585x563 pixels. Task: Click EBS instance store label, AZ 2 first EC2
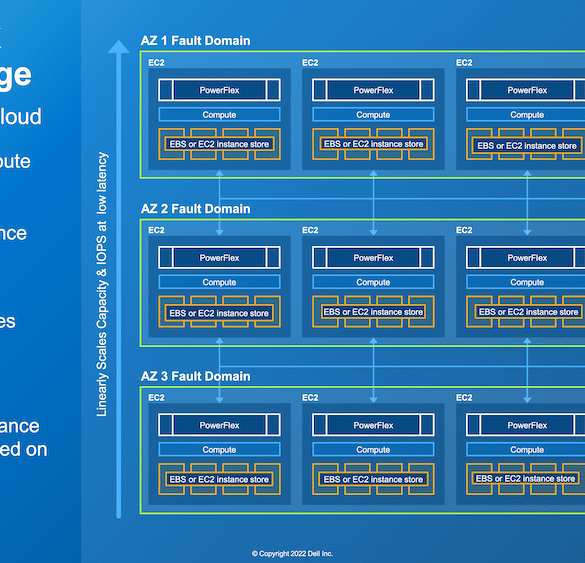(x=219, y=313)
